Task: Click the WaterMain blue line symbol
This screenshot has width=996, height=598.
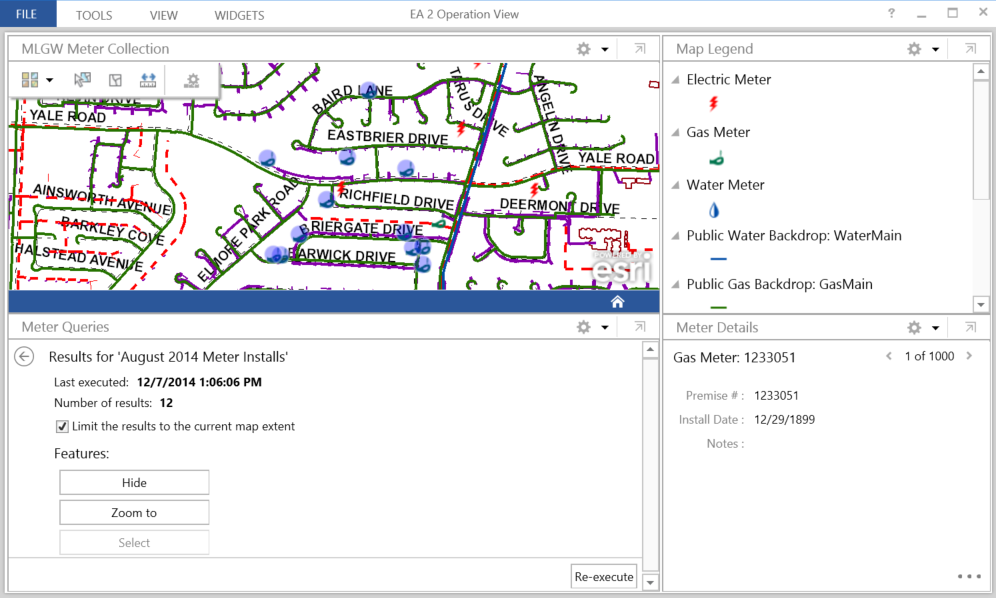Action: (718, 259)
